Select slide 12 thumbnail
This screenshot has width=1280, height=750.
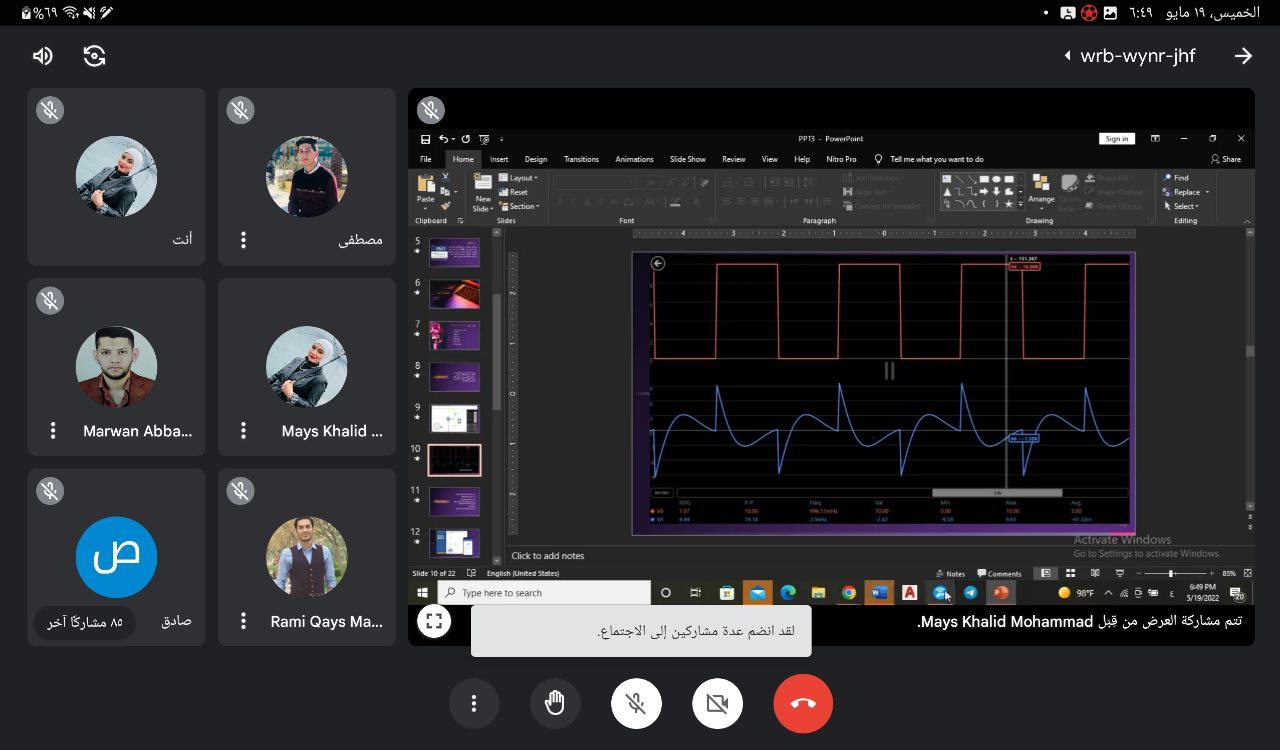(x=454, y=542)
